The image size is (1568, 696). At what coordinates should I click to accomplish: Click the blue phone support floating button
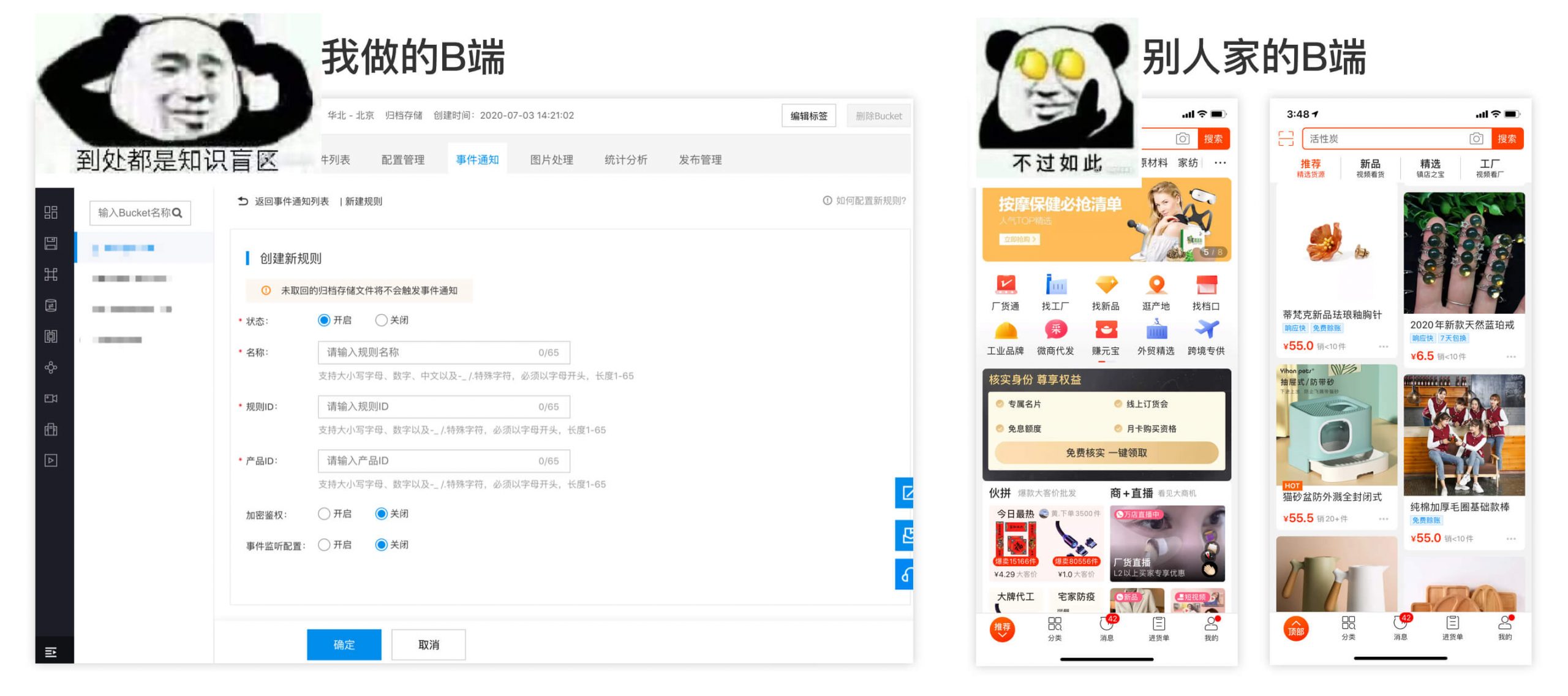click(x=904, y=574)
